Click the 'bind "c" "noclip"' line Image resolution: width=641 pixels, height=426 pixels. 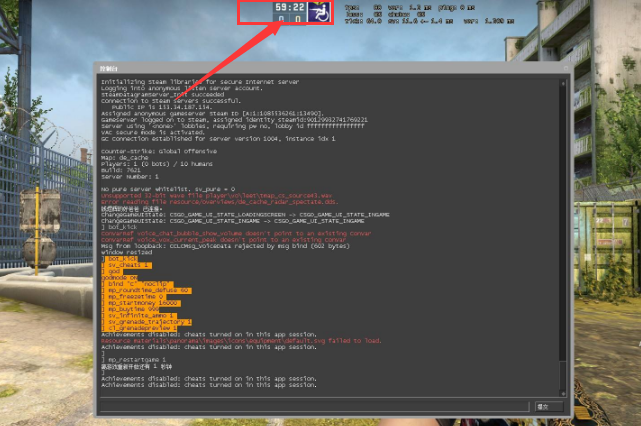137,284
